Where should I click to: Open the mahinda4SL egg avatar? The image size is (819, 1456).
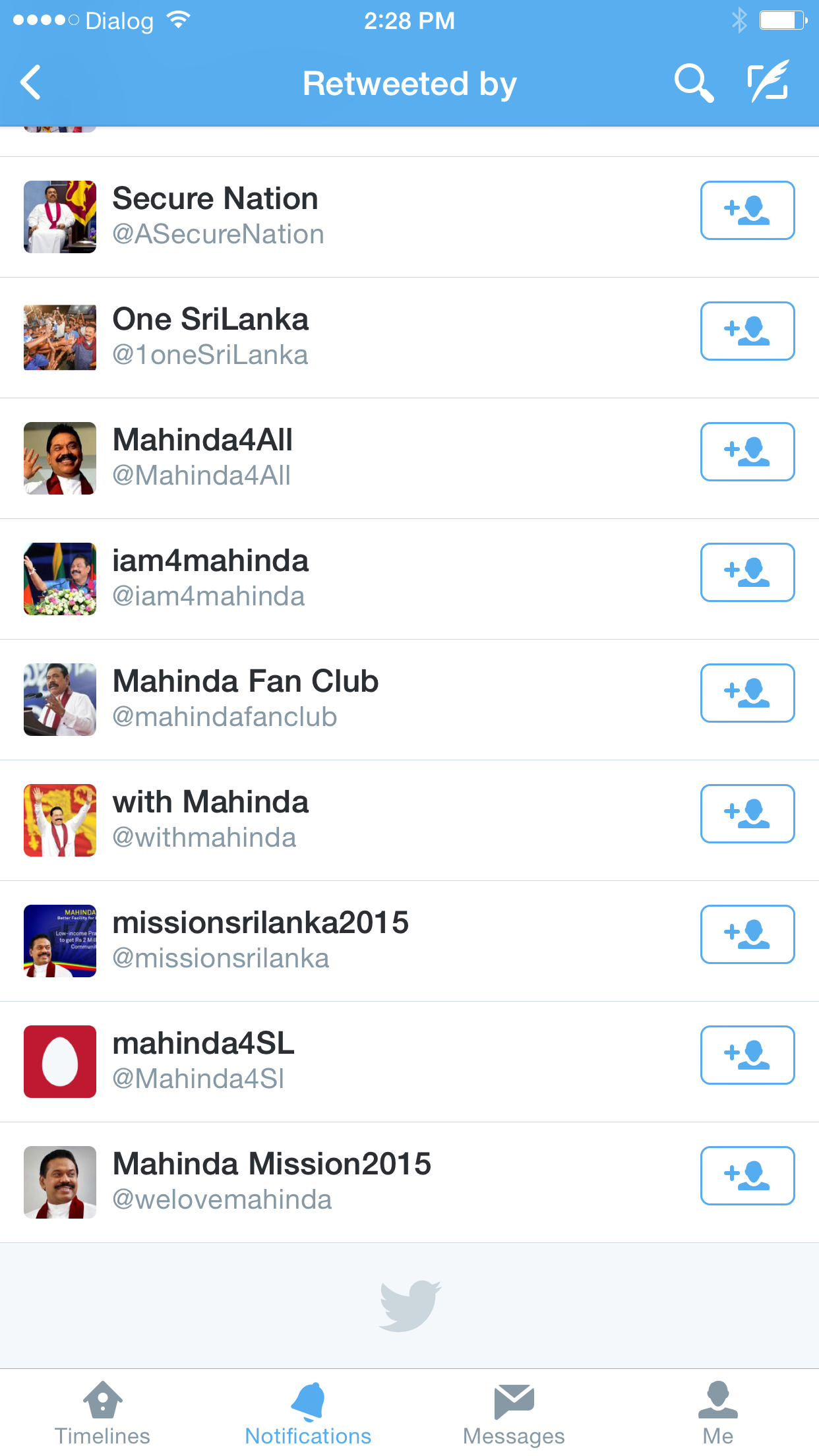[60, 1062]
